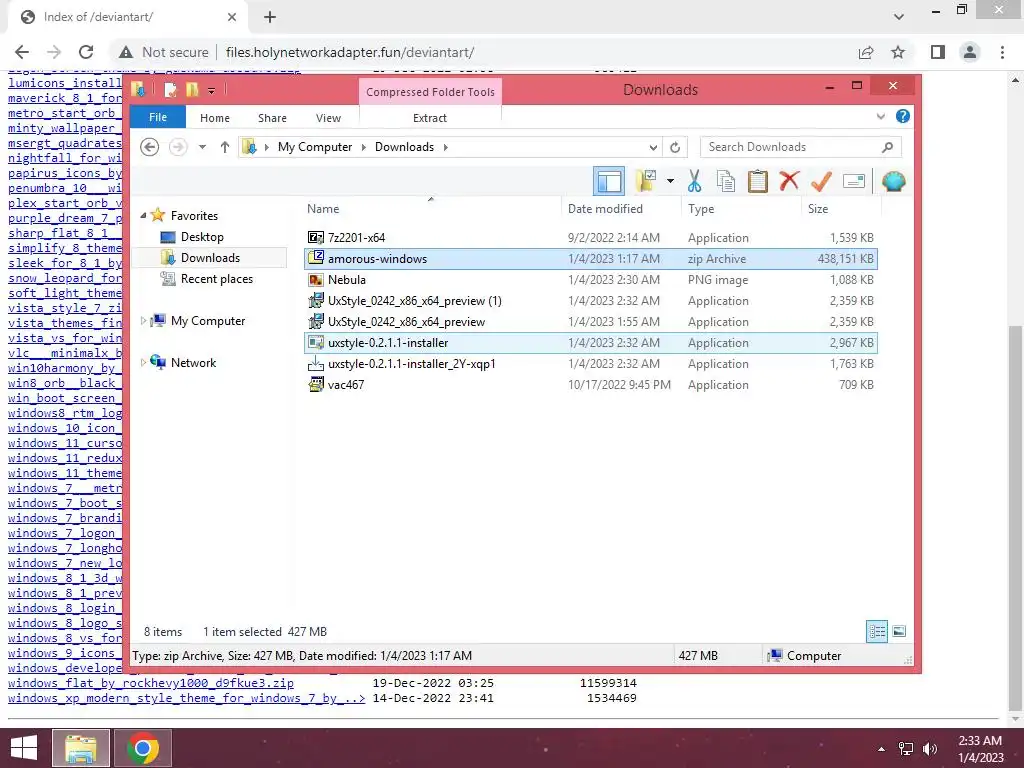The width and height of the screenshot is (1024, 768).
Task: Go back in Explorer navigation
Action: pyautogui.click(x=150, y=147)
